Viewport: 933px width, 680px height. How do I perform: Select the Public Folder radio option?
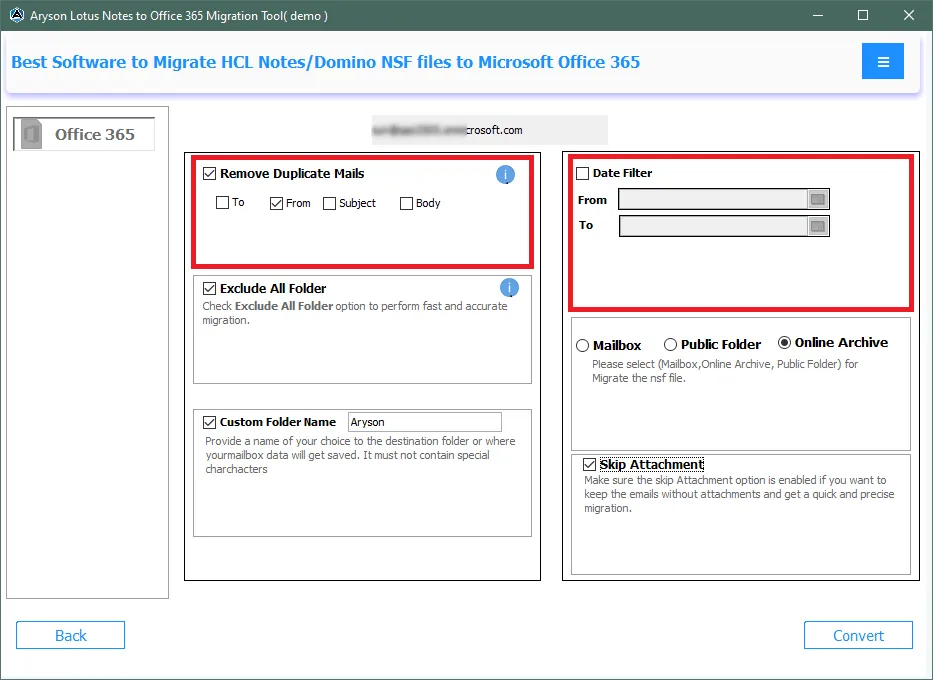pos(671,344)
